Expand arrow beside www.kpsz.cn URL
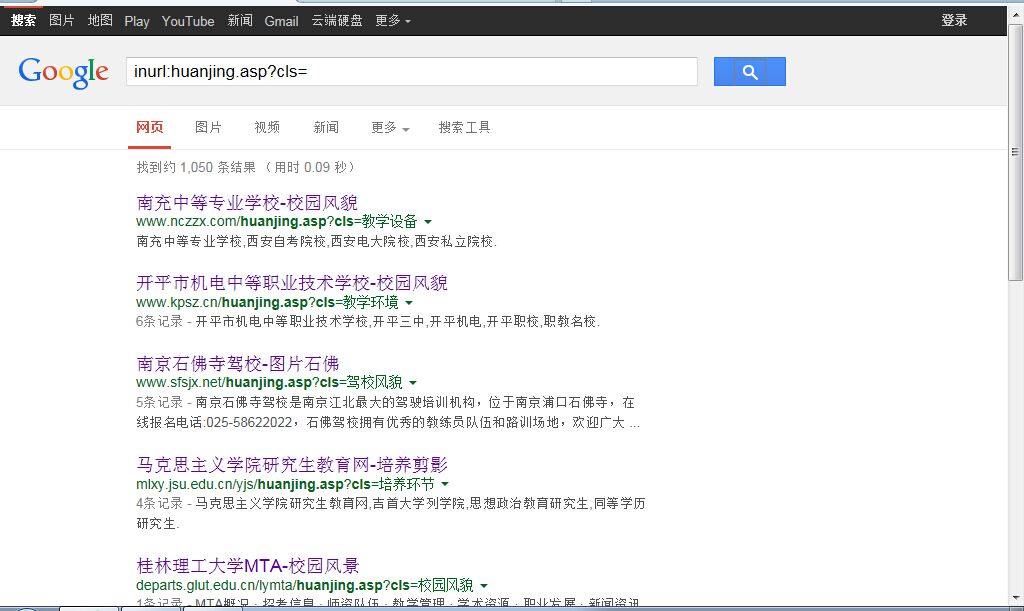Image resolution: width=1024 pixels, height=611 pixels. tap(409, 303)
